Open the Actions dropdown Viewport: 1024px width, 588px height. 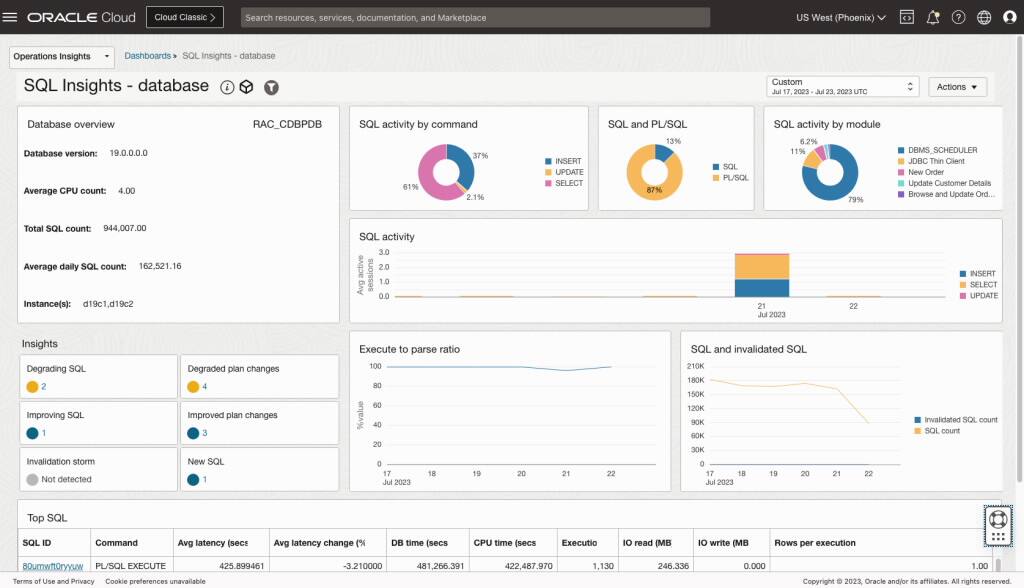click(955, 87)
